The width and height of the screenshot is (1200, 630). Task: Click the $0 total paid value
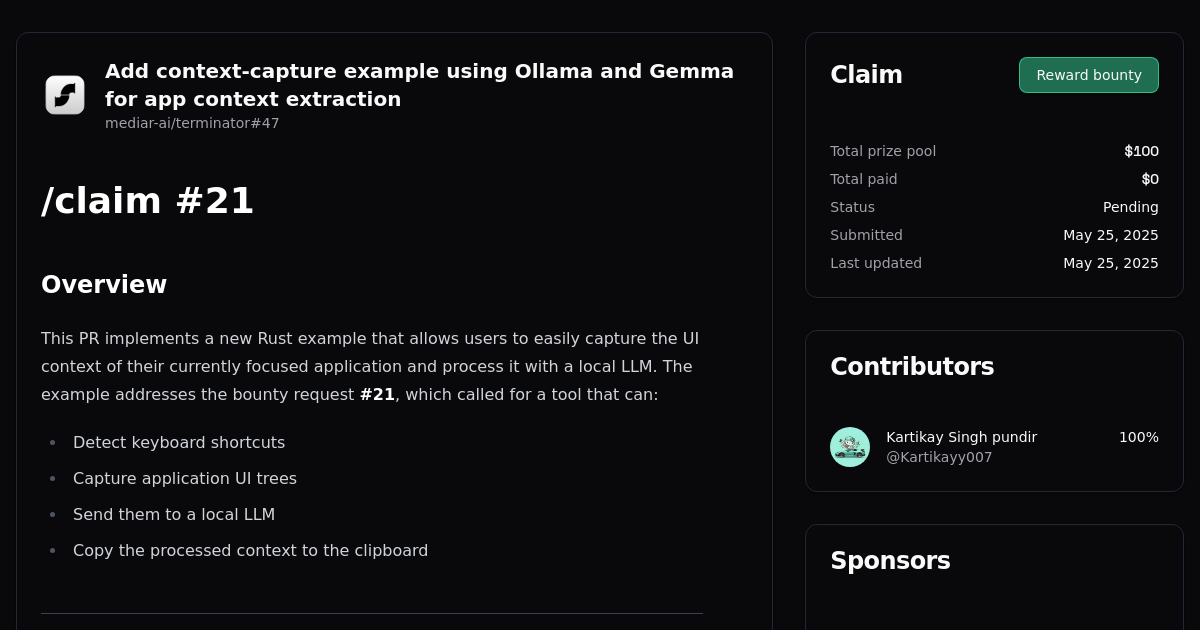1149,179
